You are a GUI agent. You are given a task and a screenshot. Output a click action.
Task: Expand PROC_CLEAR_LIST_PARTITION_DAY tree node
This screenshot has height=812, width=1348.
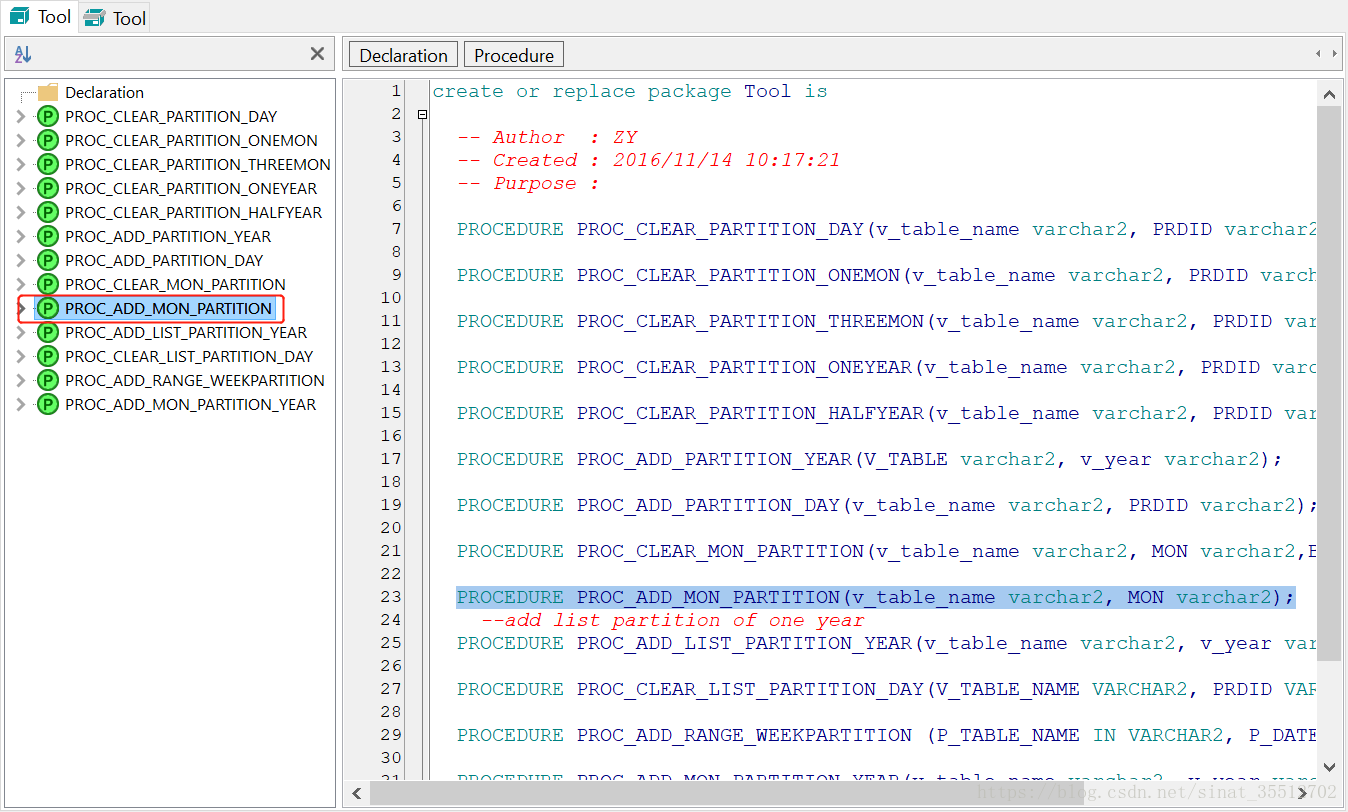pyautogui.click(x=21, y=356)
